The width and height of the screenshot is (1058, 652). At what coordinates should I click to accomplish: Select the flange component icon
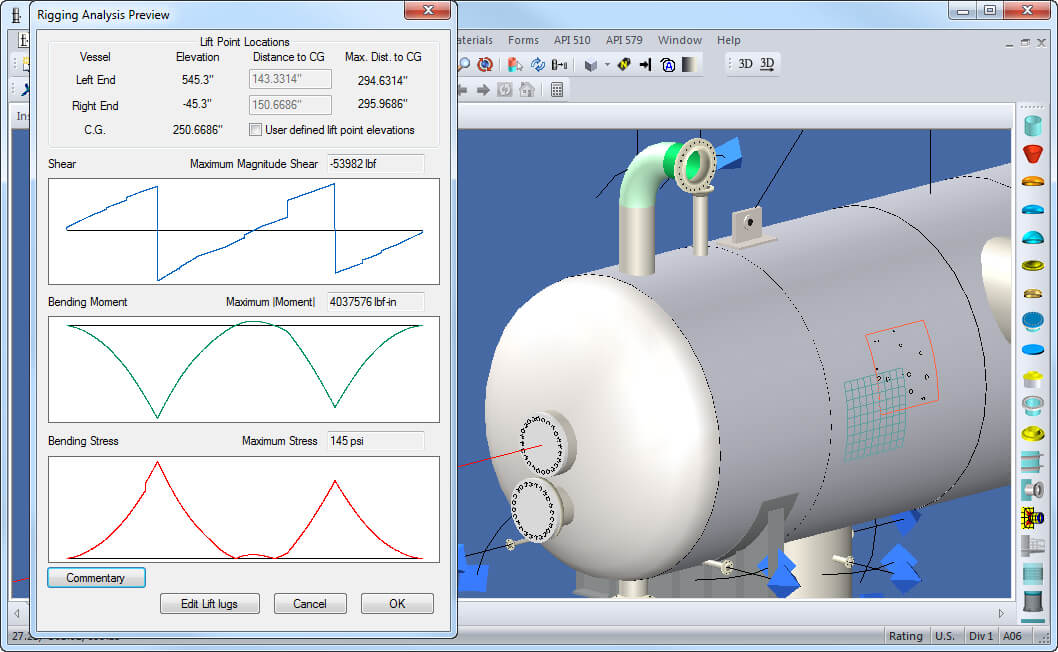1033,293
